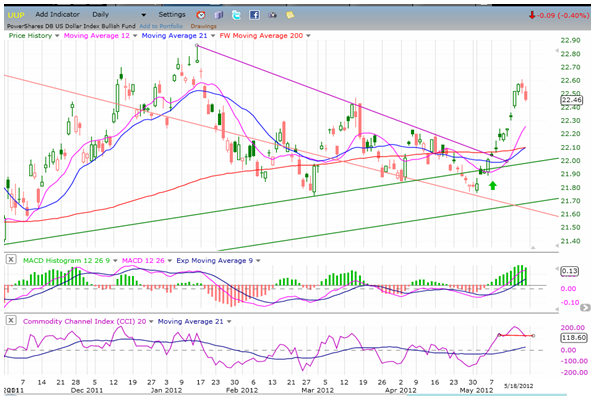Click the MACD Histogram 12 26 9 label
600x402 pixels.
pos(66,260)
